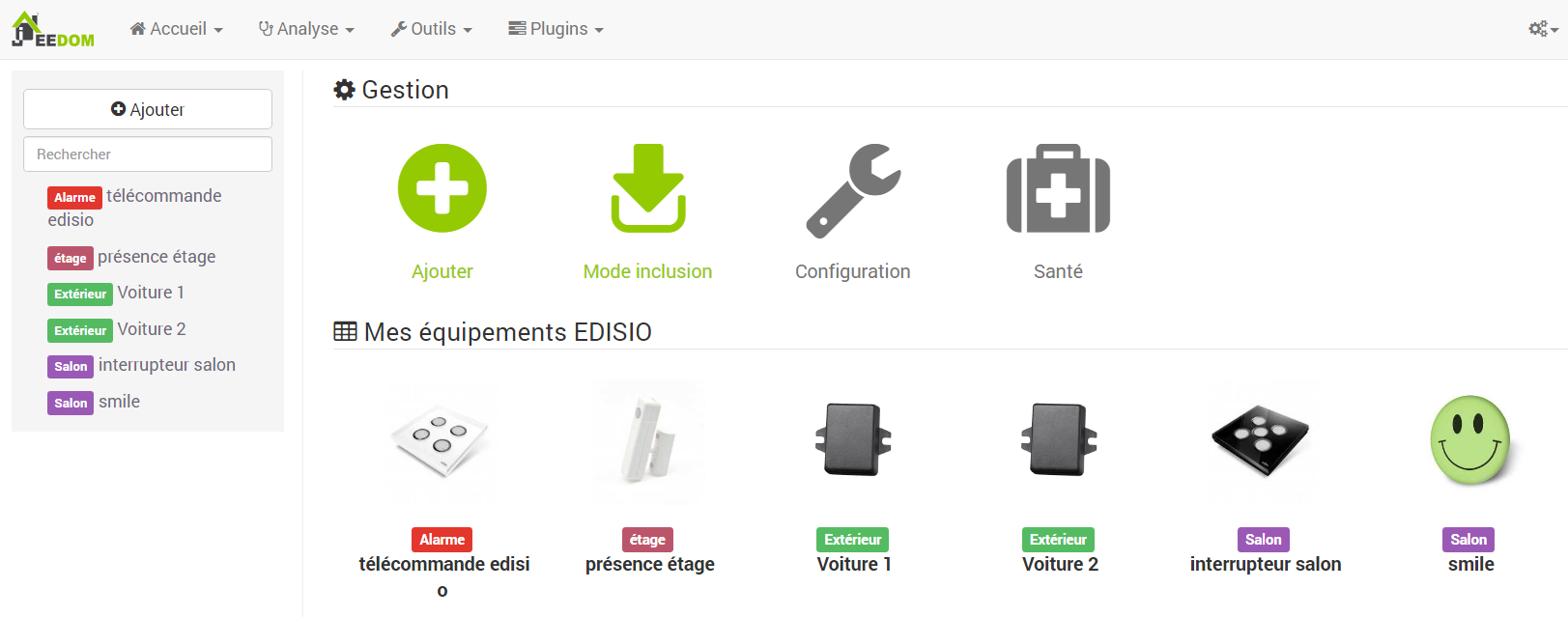Open the Configuration wrench icon
The width and height of the screenshot is (1568, 617).
[853, 190]
